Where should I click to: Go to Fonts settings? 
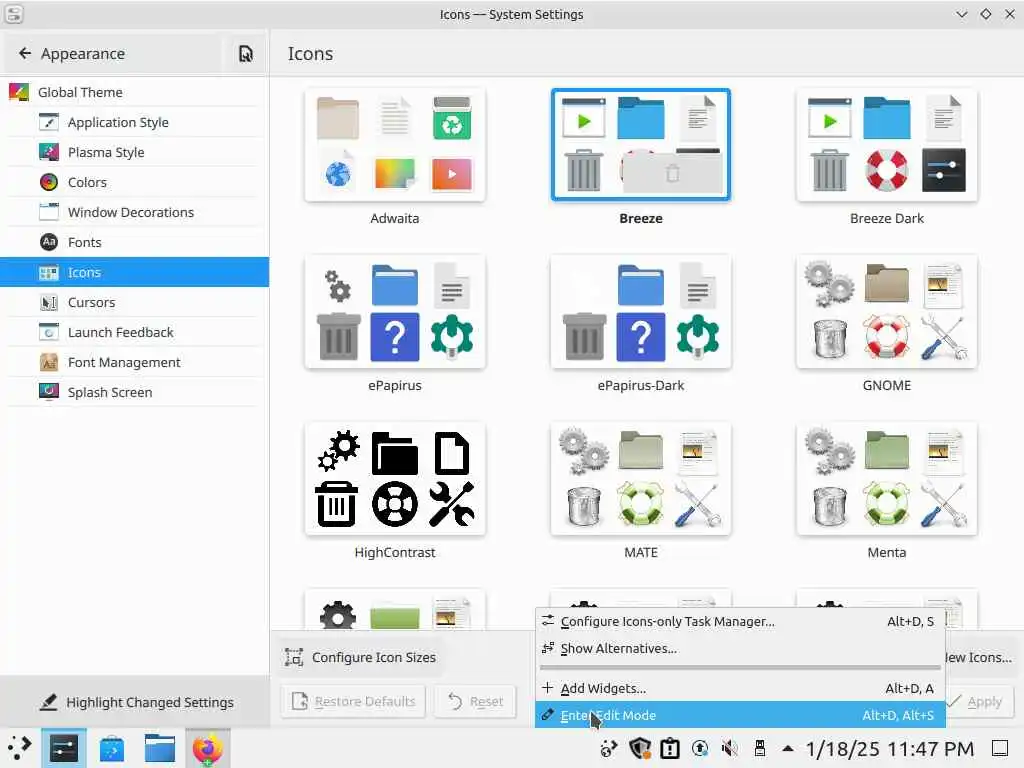click(x=134, y=242)
